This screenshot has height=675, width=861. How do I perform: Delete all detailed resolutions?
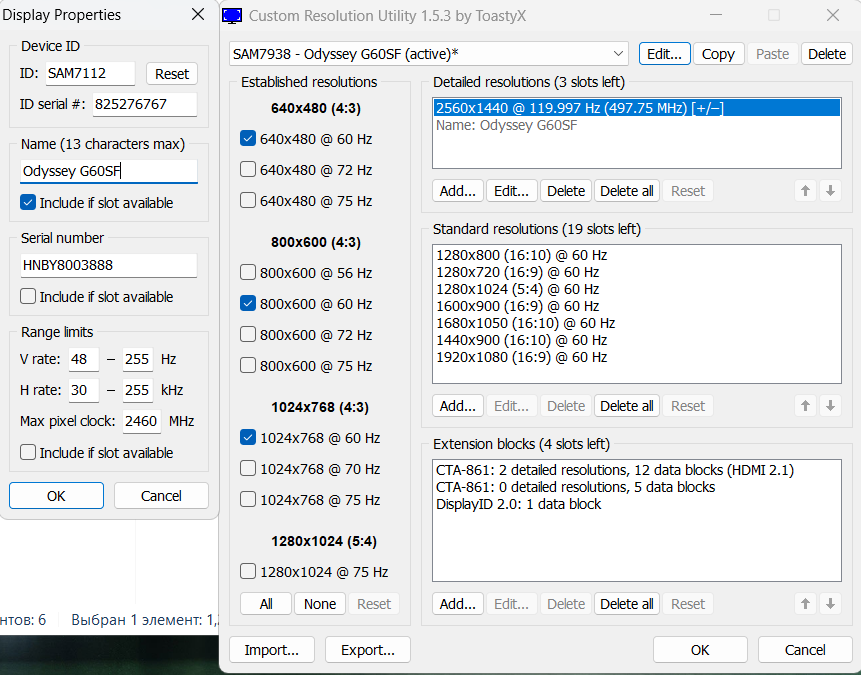pos(627,191)
